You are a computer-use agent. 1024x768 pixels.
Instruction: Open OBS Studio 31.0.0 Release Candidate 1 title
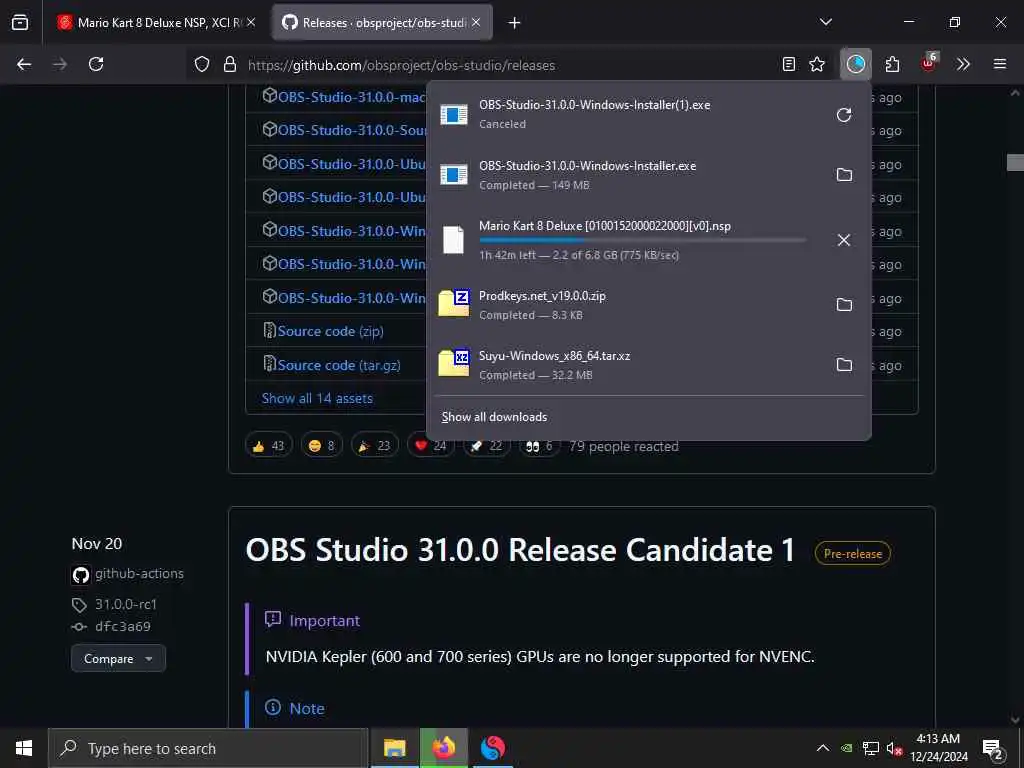coord(520,550)
